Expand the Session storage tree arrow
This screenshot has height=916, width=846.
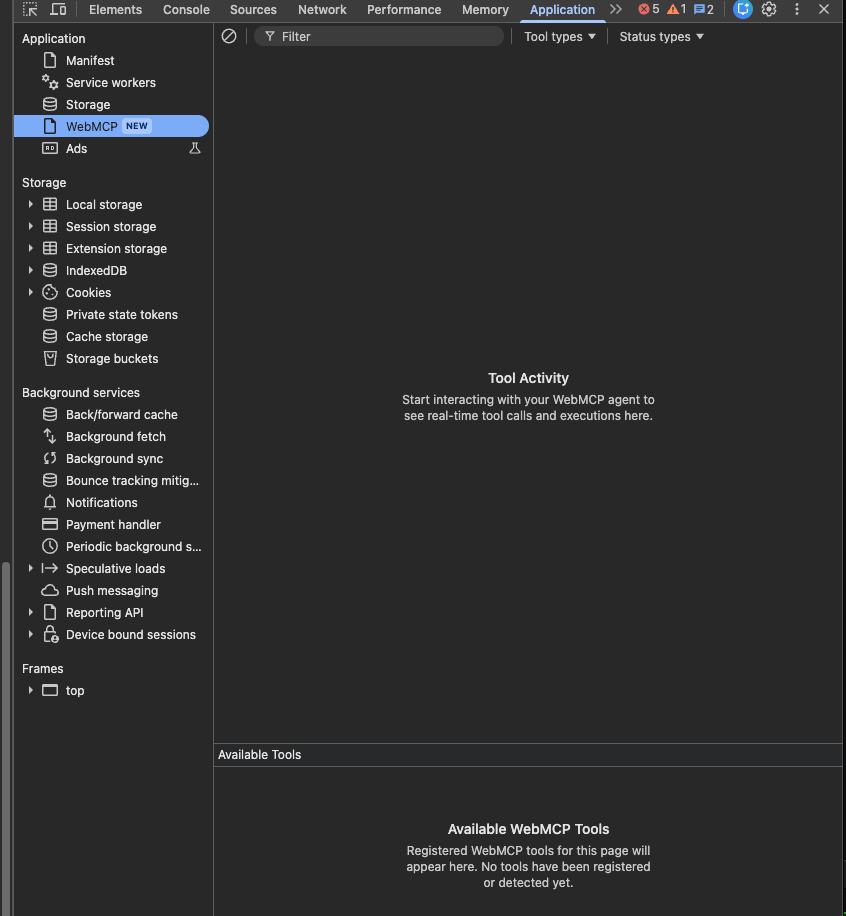point(30,226)
